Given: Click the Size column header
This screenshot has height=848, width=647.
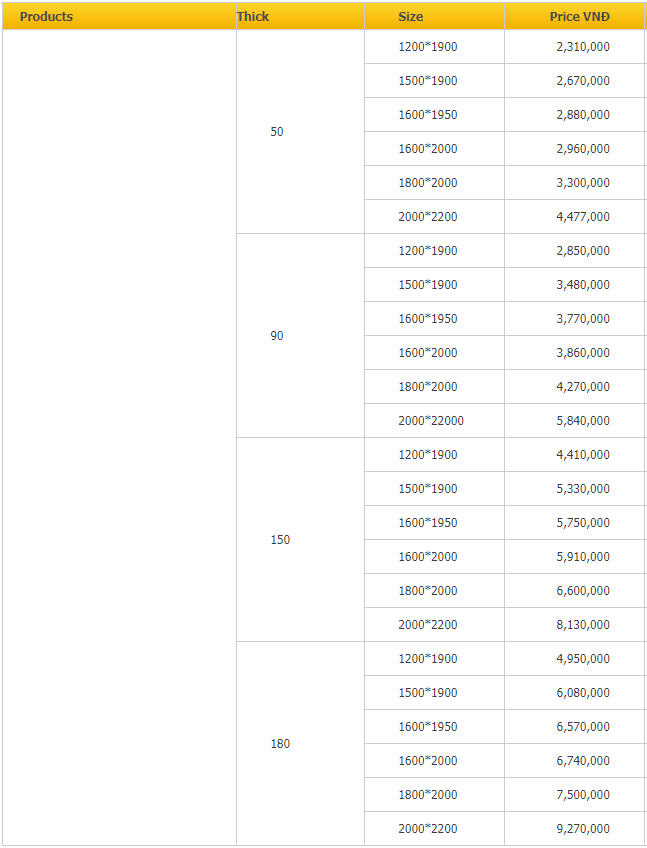Looking at the screenshot, I should click(x=410, y=17).
